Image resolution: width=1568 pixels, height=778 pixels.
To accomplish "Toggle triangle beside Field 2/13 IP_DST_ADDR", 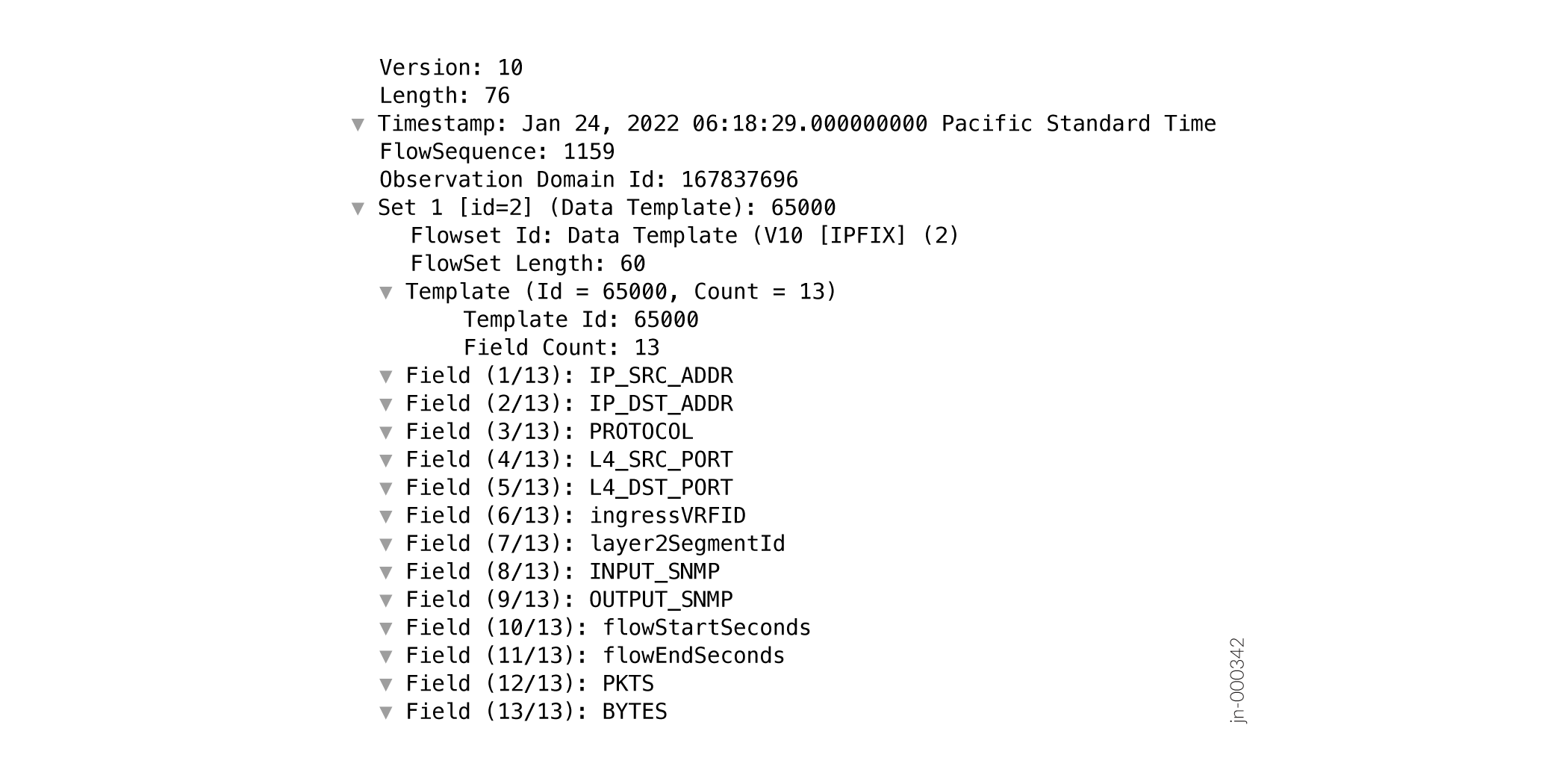I will [x=386, y=405].
